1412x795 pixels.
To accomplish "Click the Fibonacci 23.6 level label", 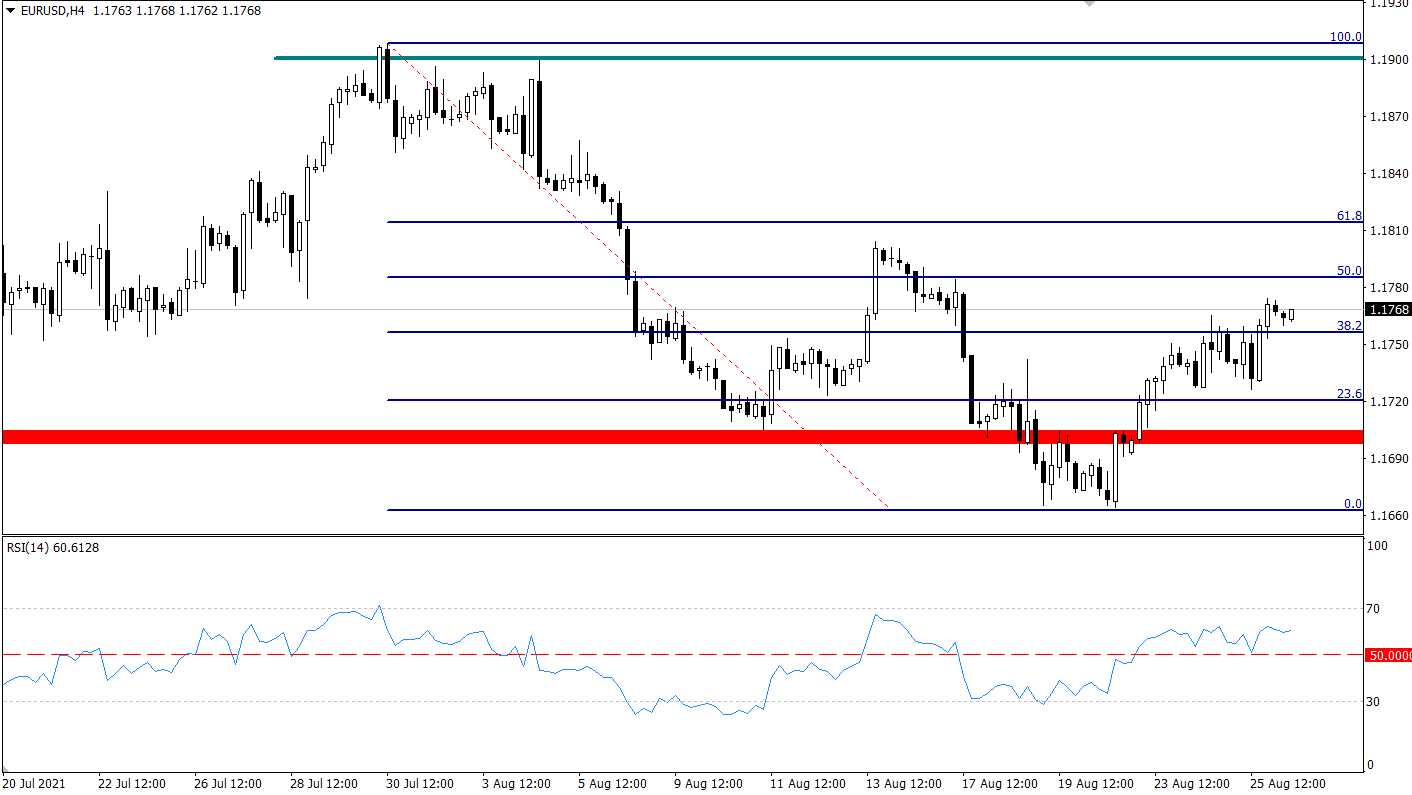I will tap(1349, 394).
